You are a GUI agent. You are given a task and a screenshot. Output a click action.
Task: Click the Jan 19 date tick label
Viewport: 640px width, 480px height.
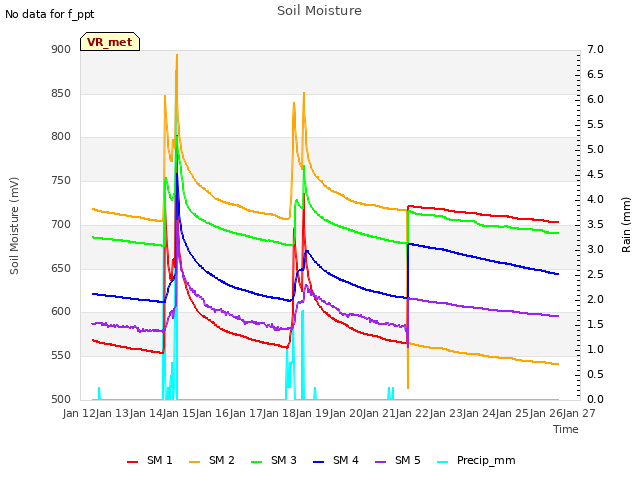pos(313,414)
